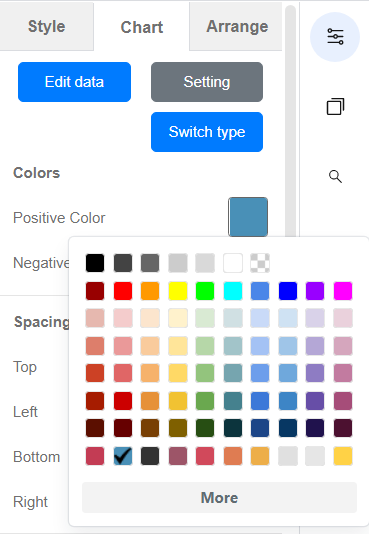Choose the bright red color swatch

pos(123,291)
